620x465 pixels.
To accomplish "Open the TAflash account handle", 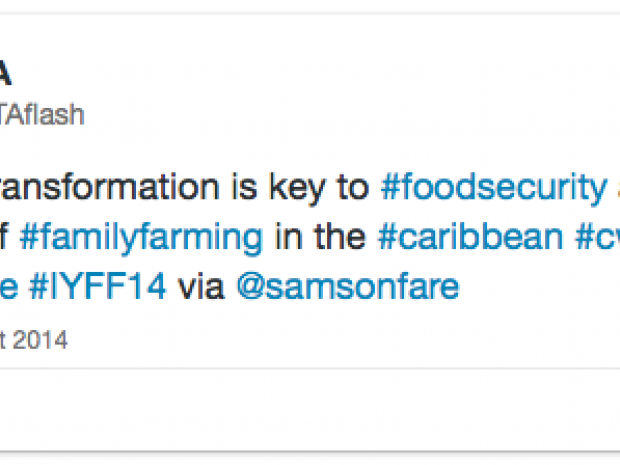I will pos(43,115).
